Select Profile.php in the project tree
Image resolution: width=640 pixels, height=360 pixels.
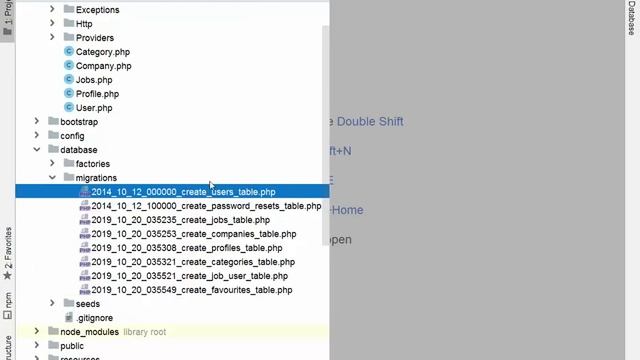98,94
